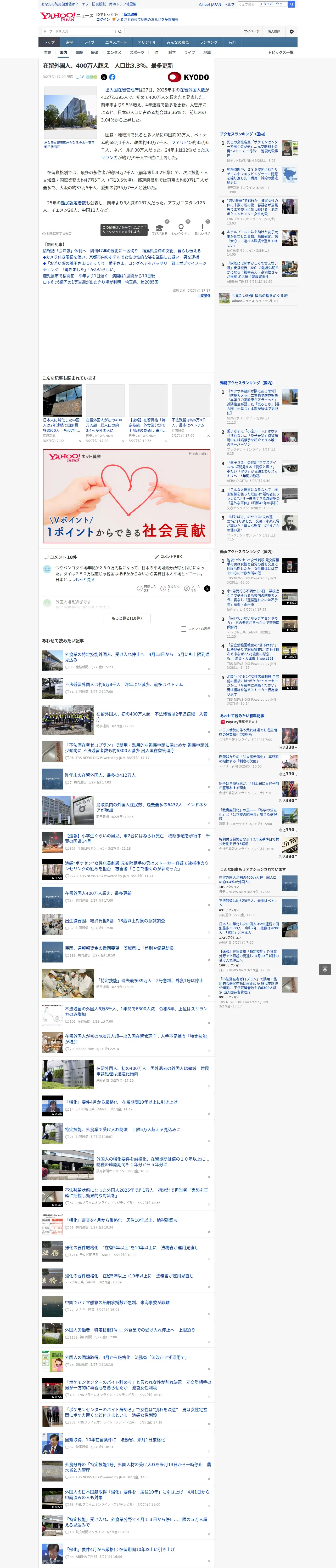Click the 記事に関する報告 link
The width and height of the screenshot is (336, 1568).
[x=57, y=233]
